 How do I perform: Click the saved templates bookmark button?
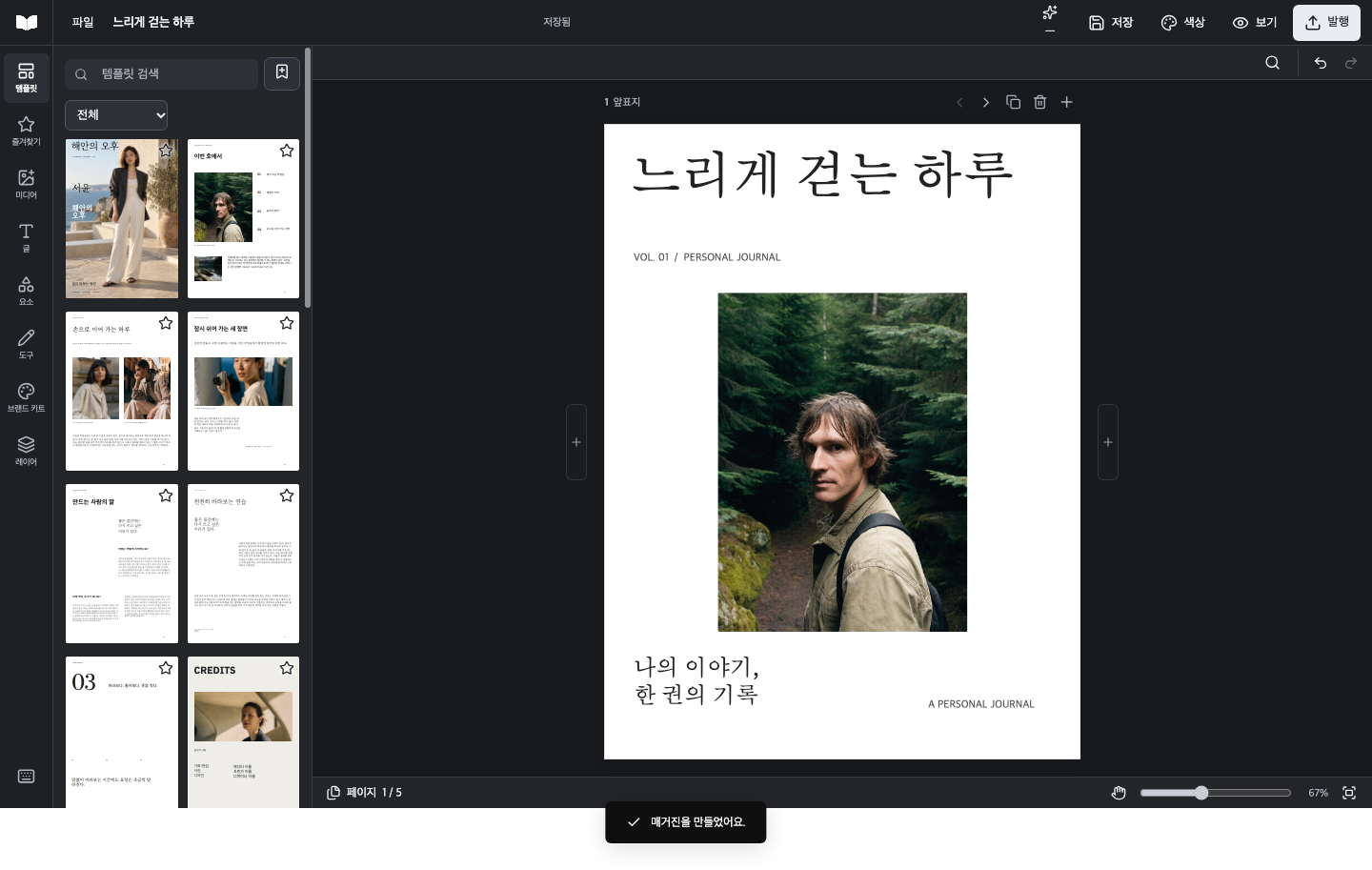tap(282, 73)
